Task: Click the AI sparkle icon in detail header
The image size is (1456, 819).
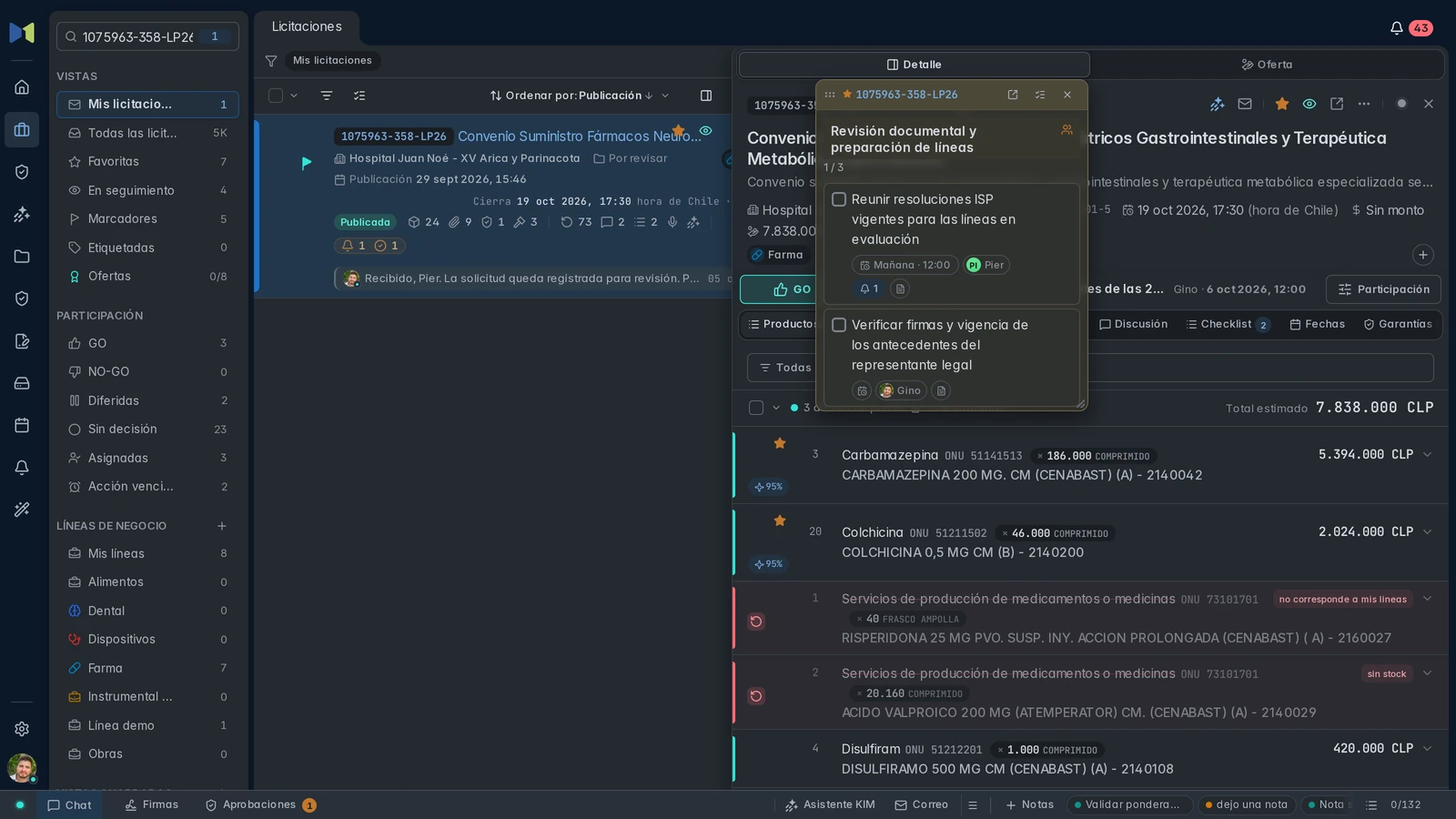Action: coord(1218,104)
